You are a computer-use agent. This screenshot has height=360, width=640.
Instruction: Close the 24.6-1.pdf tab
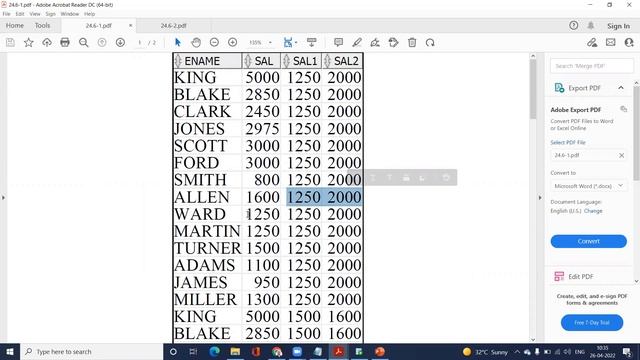click(x=131, y=25)
